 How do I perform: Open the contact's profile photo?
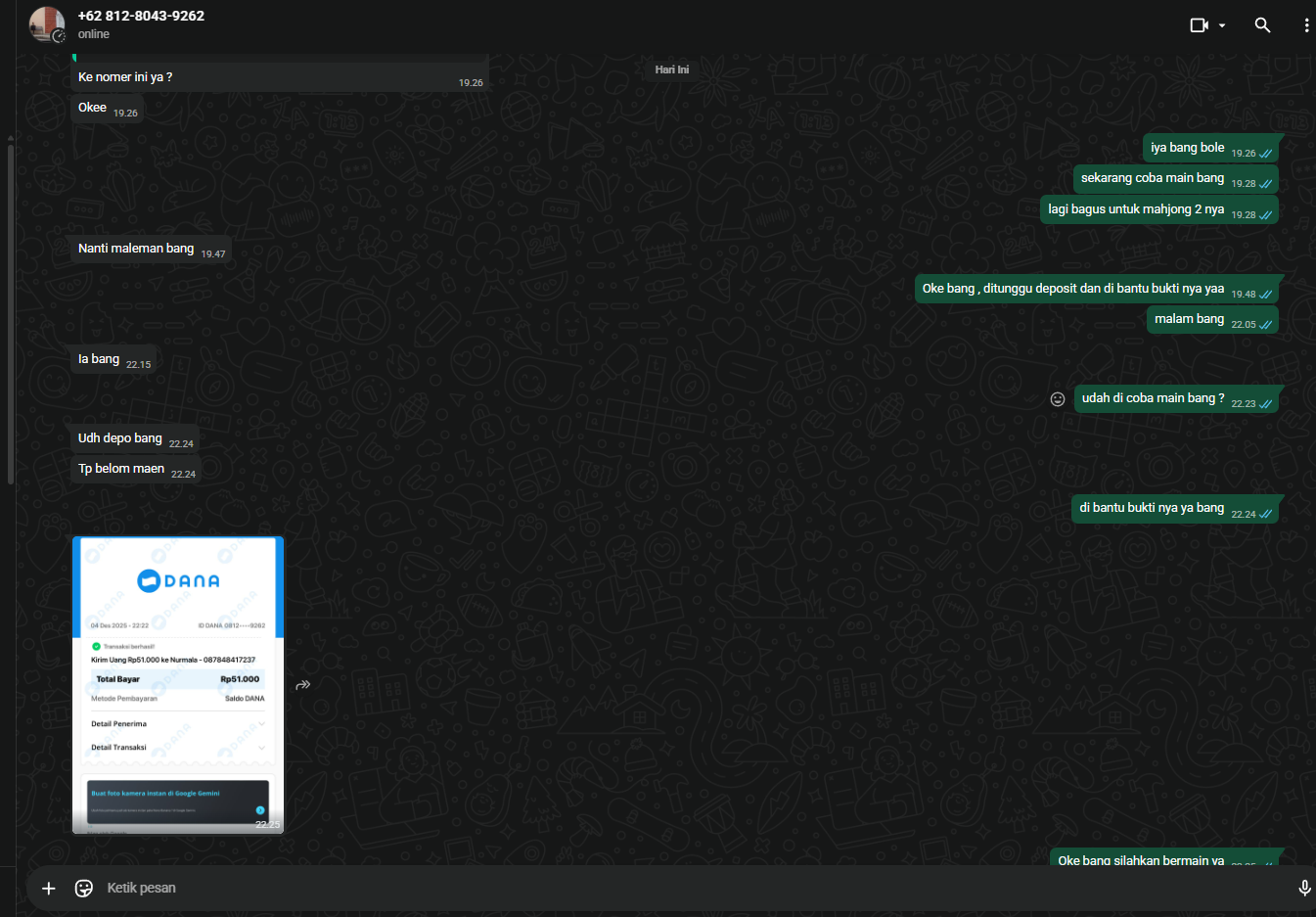click(46, 24)
